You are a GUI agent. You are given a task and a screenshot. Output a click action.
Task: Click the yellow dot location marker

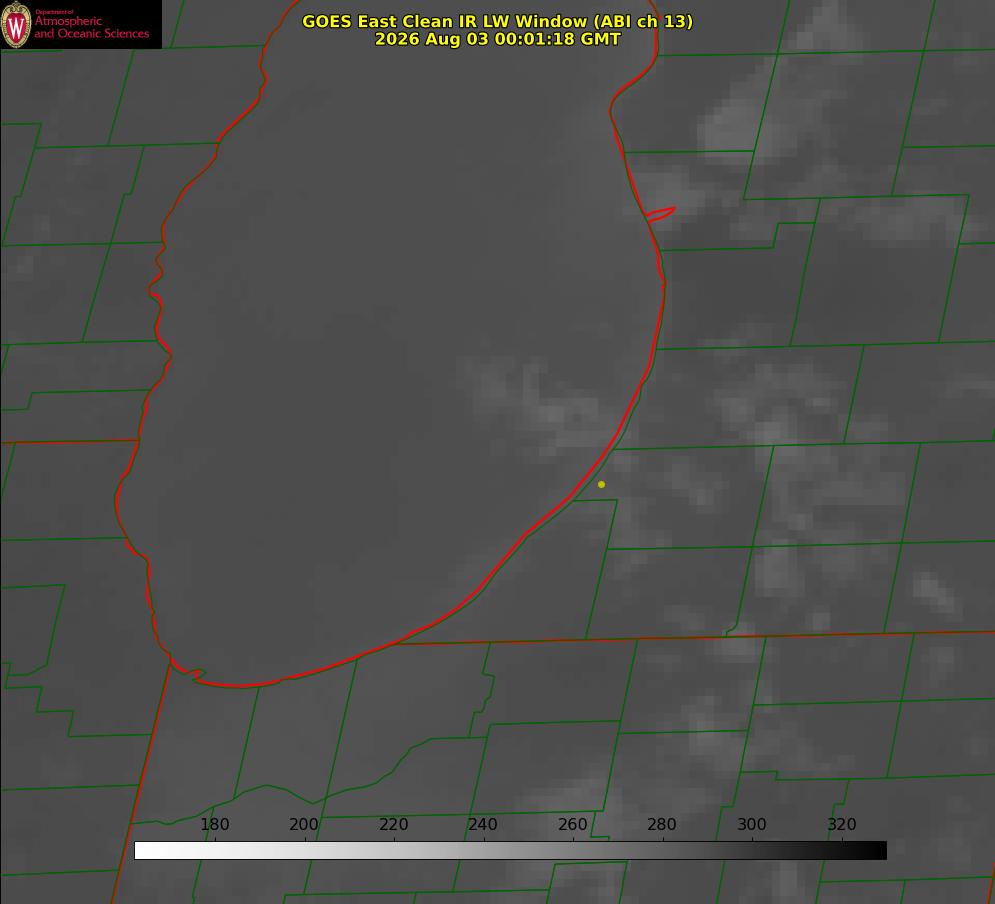click(601, 484)
